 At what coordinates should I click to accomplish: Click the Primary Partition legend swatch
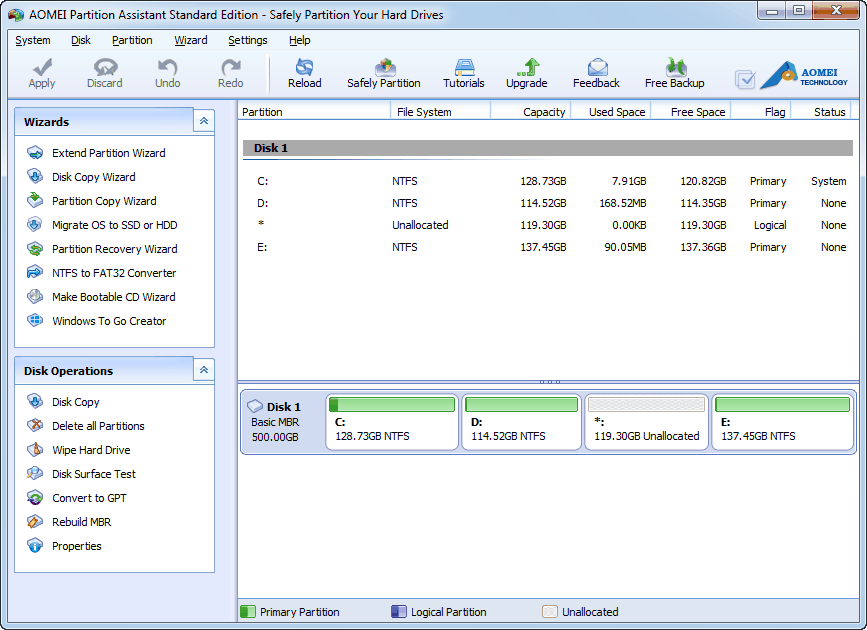(248, 611)
